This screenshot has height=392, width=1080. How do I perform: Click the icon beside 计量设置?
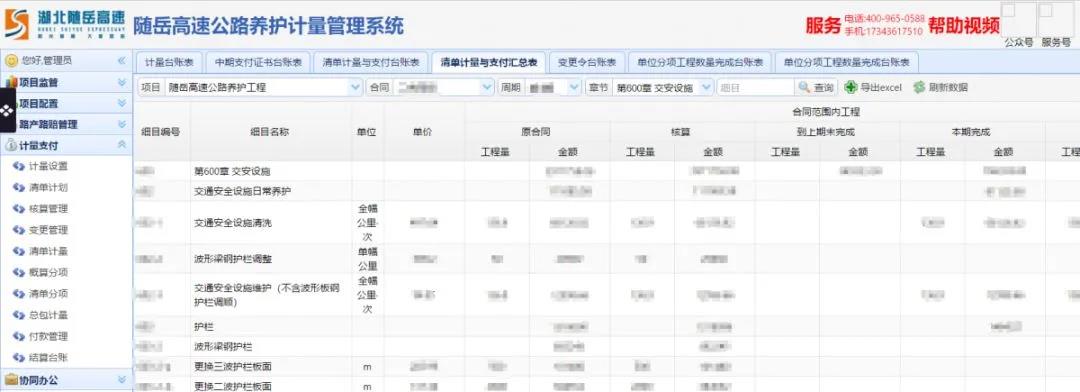(x=19, y=166)
